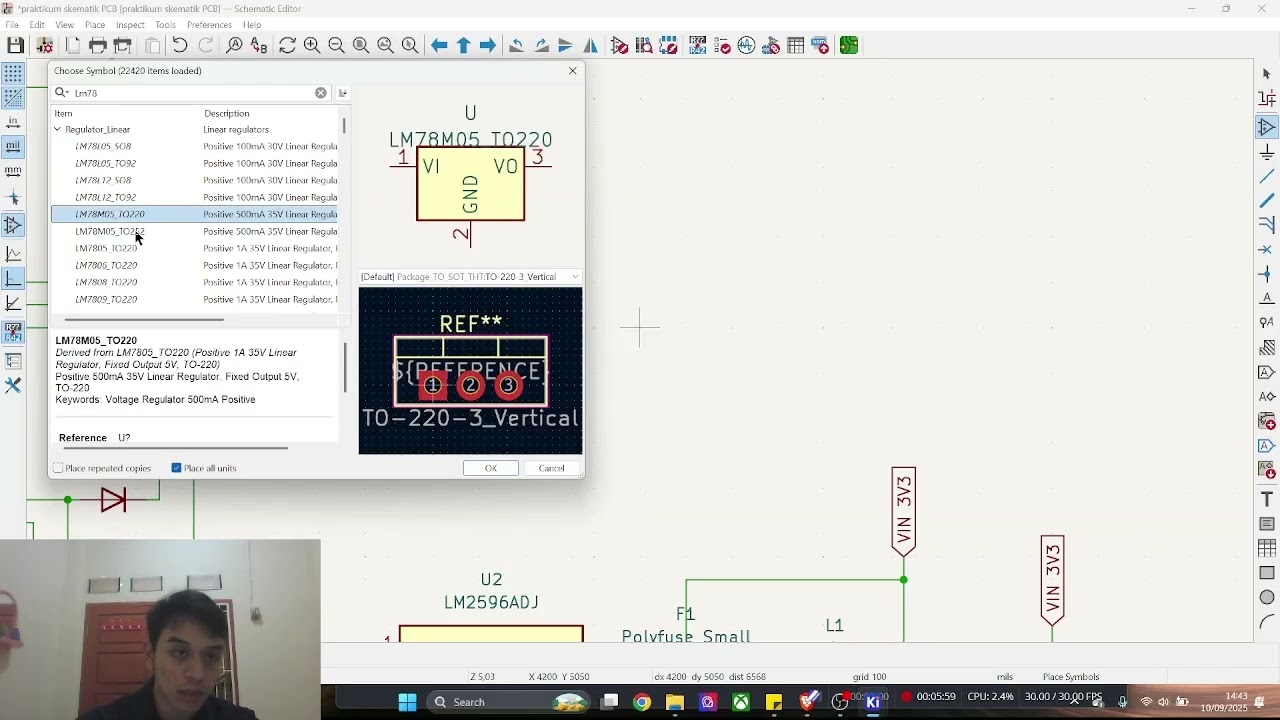The width and height of the screenshot is (1280, 720).
Task: Open the Edit menu
Action: [37, 25]
